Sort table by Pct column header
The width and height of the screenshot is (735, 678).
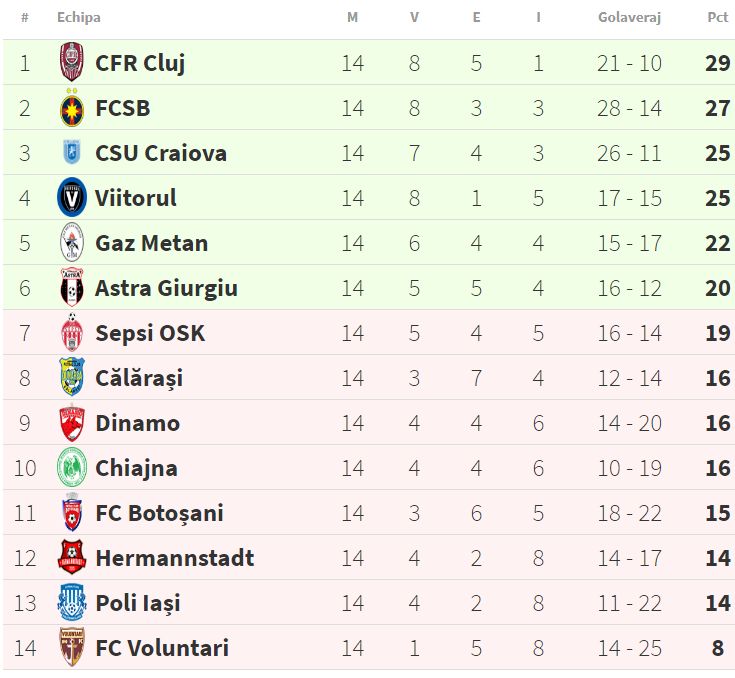coord(717,17)
